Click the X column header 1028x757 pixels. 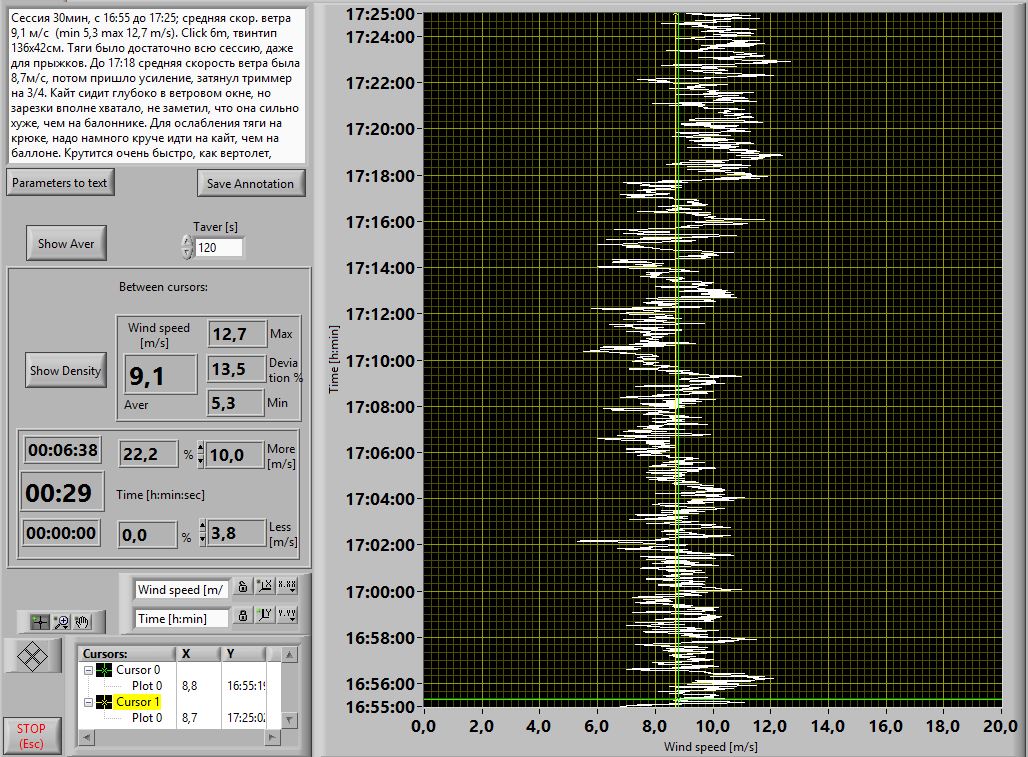pyautogui.click(x=197, y=653)
